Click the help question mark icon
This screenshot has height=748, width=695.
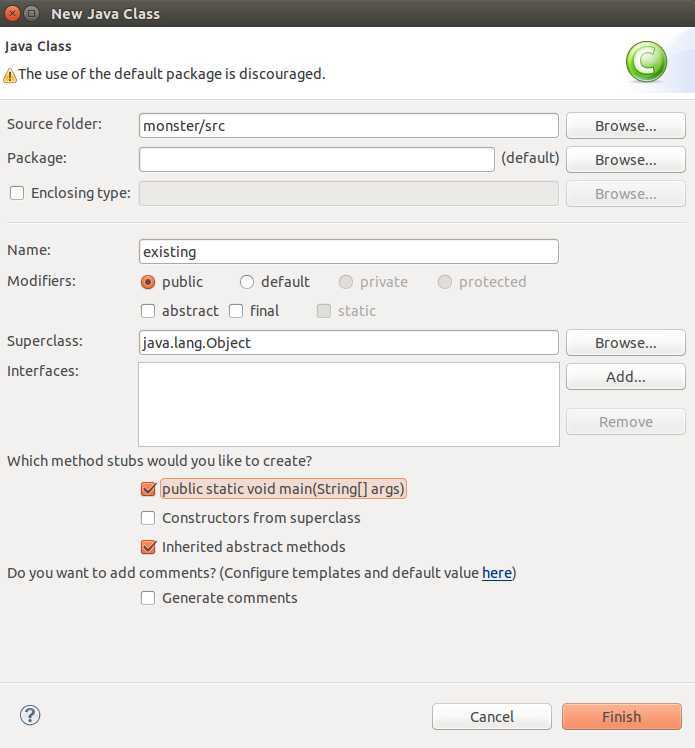coord(30,715)
